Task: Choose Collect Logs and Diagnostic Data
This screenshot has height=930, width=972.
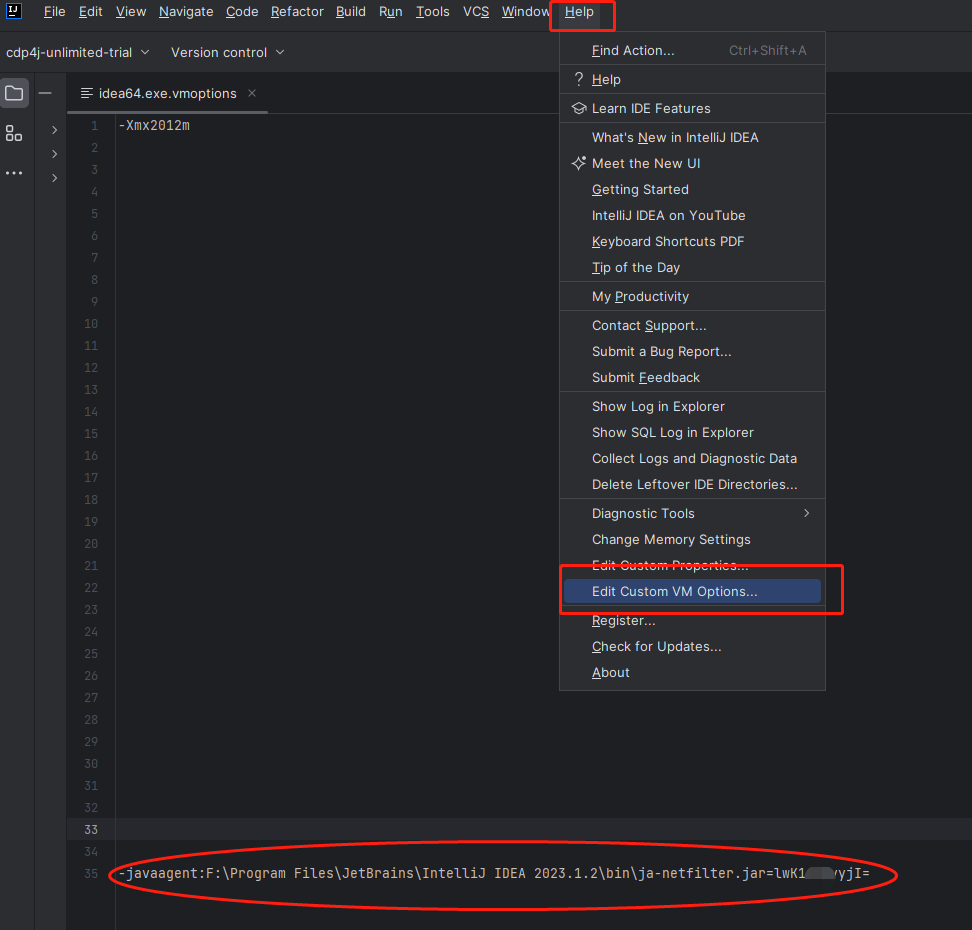Action: click(x=692, y=459)
